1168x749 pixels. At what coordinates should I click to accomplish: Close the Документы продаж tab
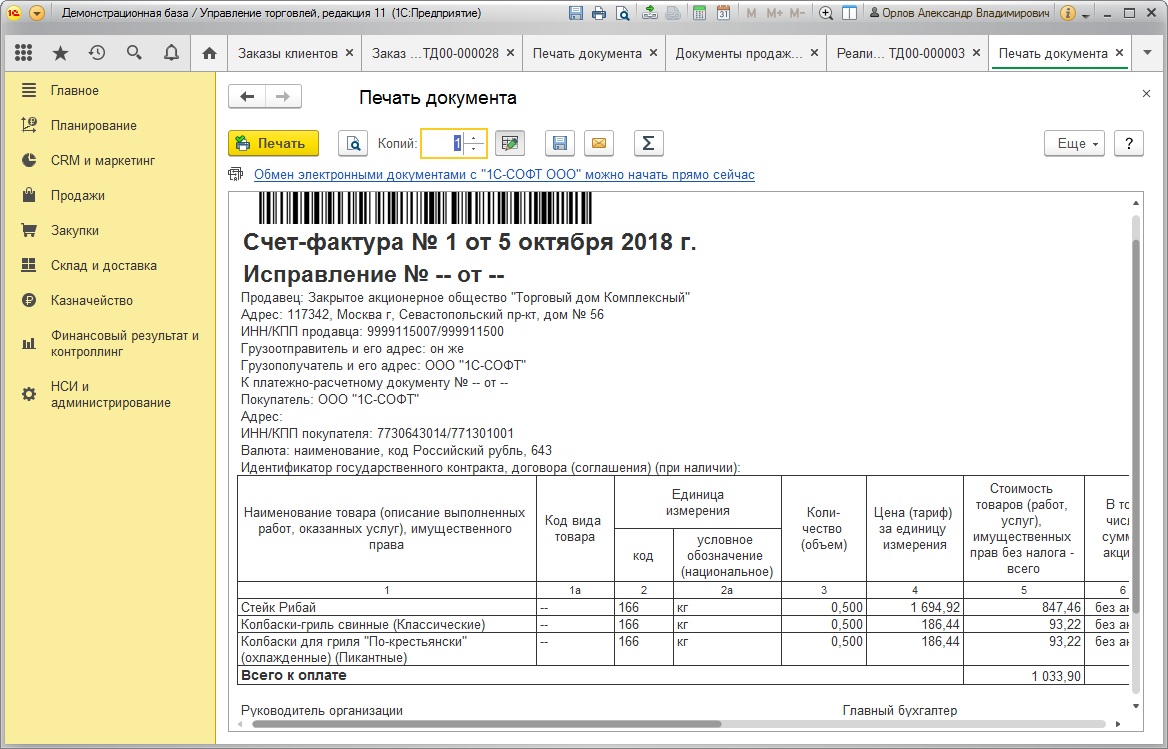coord(814,53)
